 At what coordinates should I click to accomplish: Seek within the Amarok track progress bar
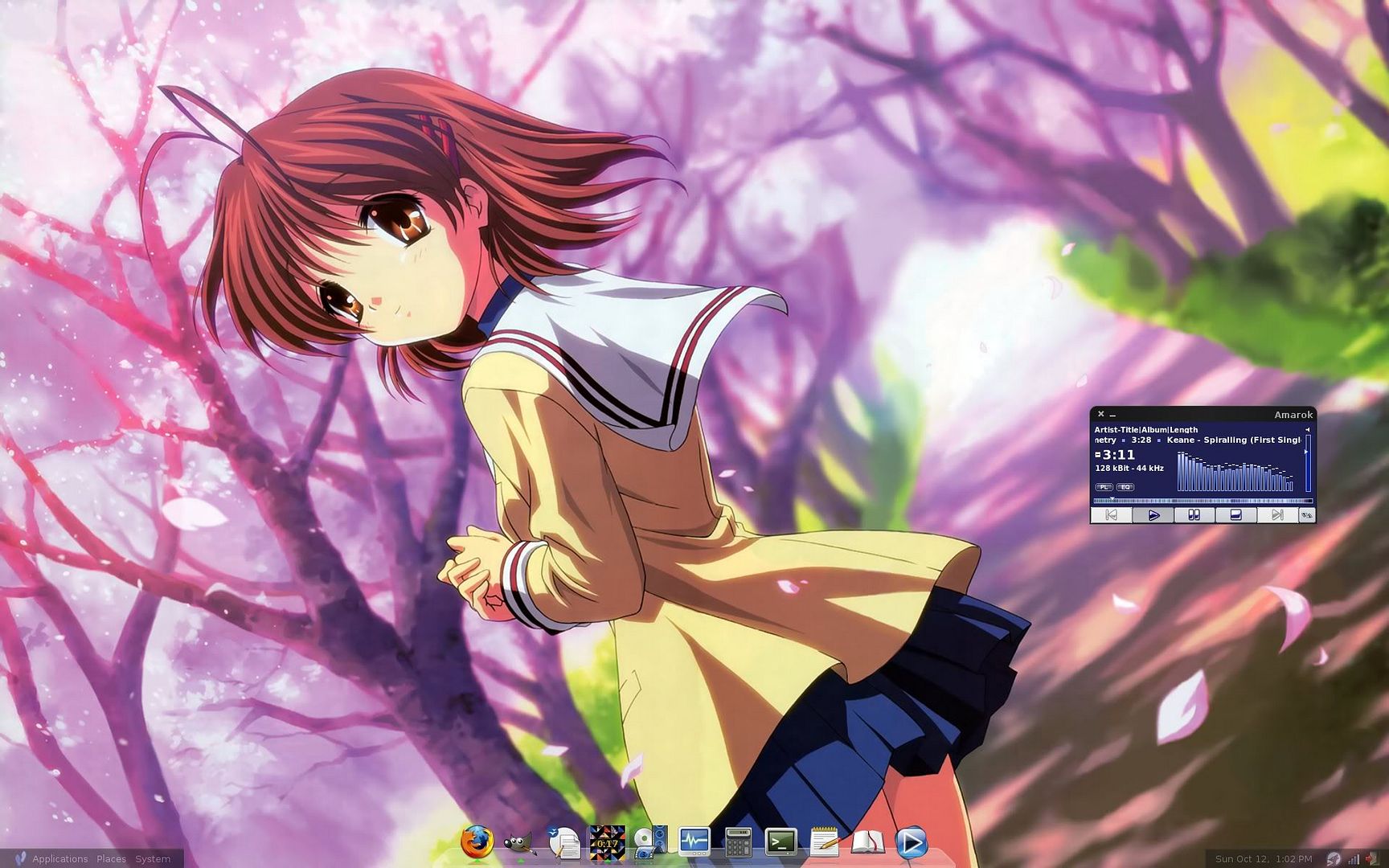click(x=1203, y=501)
